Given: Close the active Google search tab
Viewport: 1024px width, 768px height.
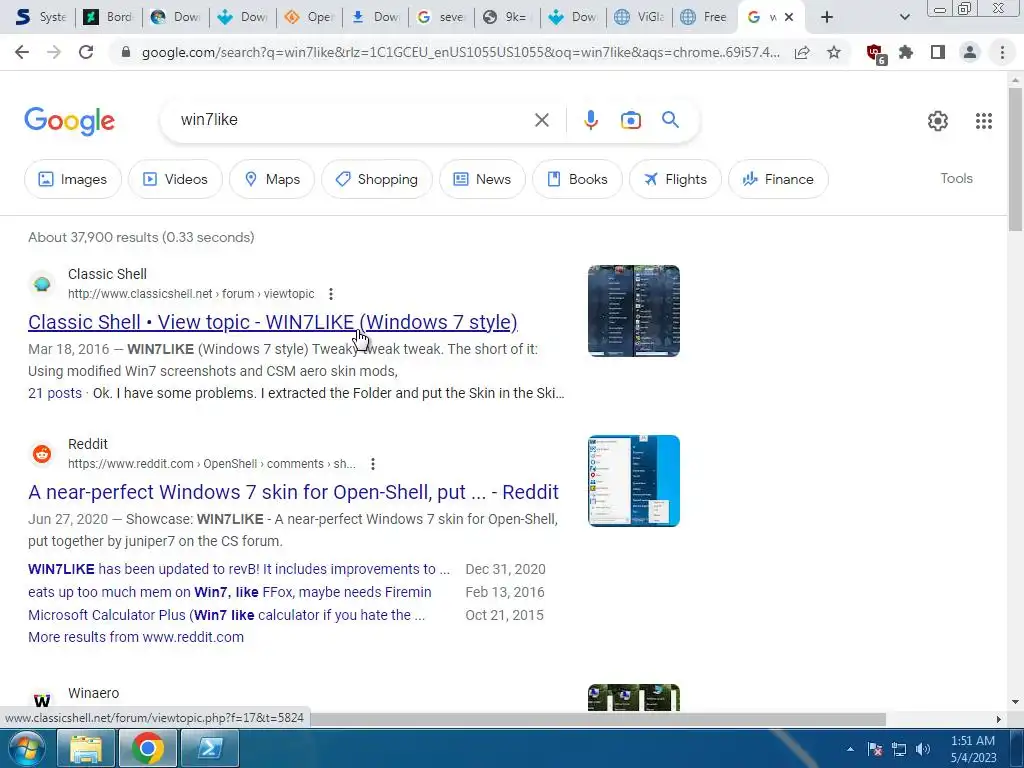Looking at the screenshot, I should (x=789, y=17).
